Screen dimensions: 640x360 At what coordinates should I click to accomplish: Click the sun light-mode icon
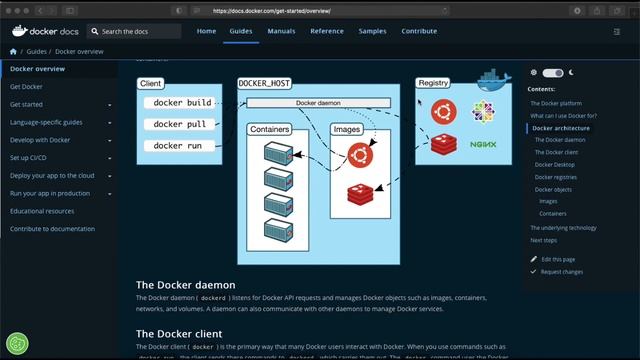(533, 72)
